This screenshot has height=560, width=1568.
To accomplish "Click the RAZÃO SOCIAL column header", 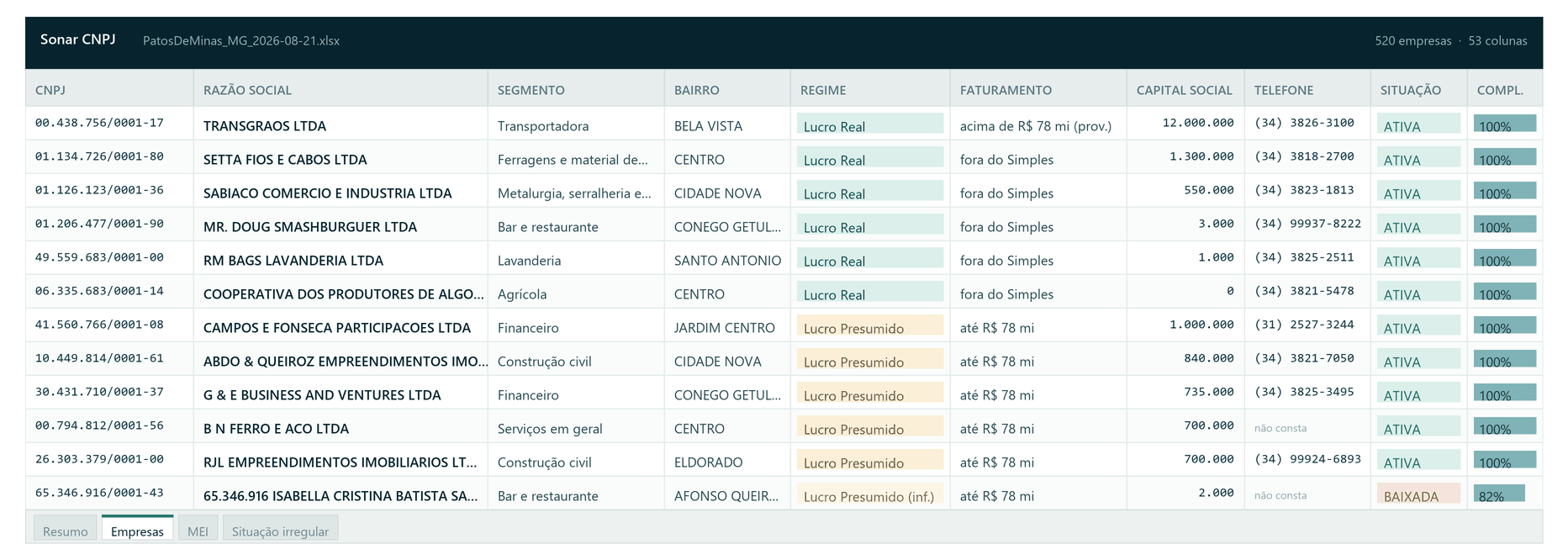I will point(341,89).
